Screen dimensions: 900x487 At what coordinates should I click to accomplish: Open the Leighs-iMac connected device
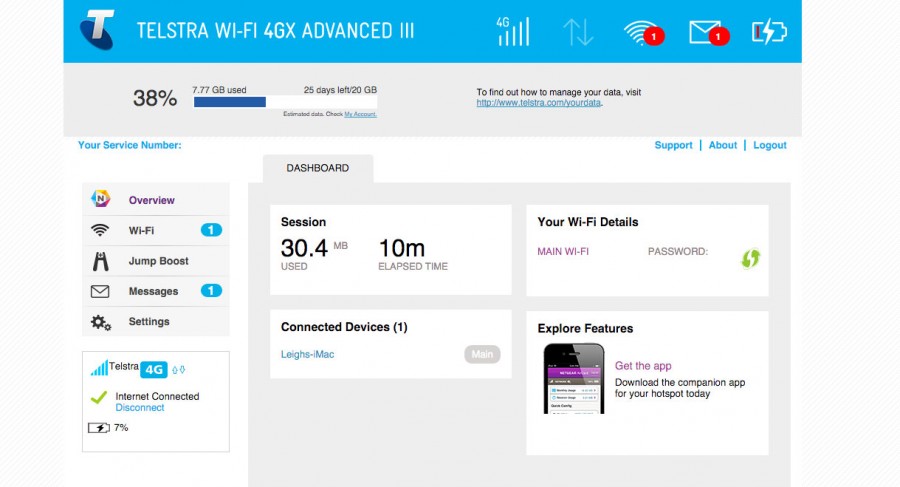307,354
